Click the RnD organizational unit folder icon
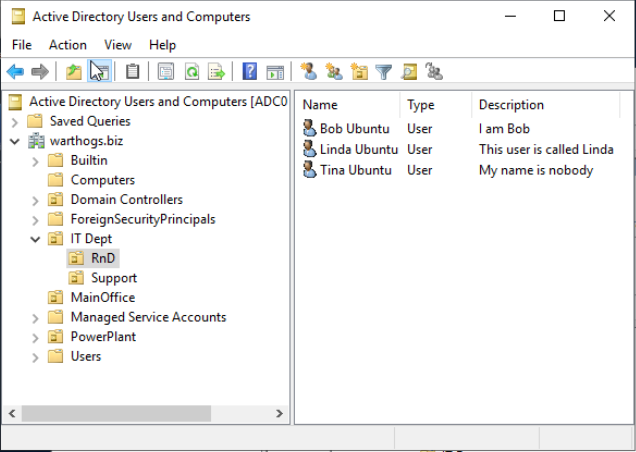Image resolution: width=636 pixels, height=452 pixels. coord(76,258)
